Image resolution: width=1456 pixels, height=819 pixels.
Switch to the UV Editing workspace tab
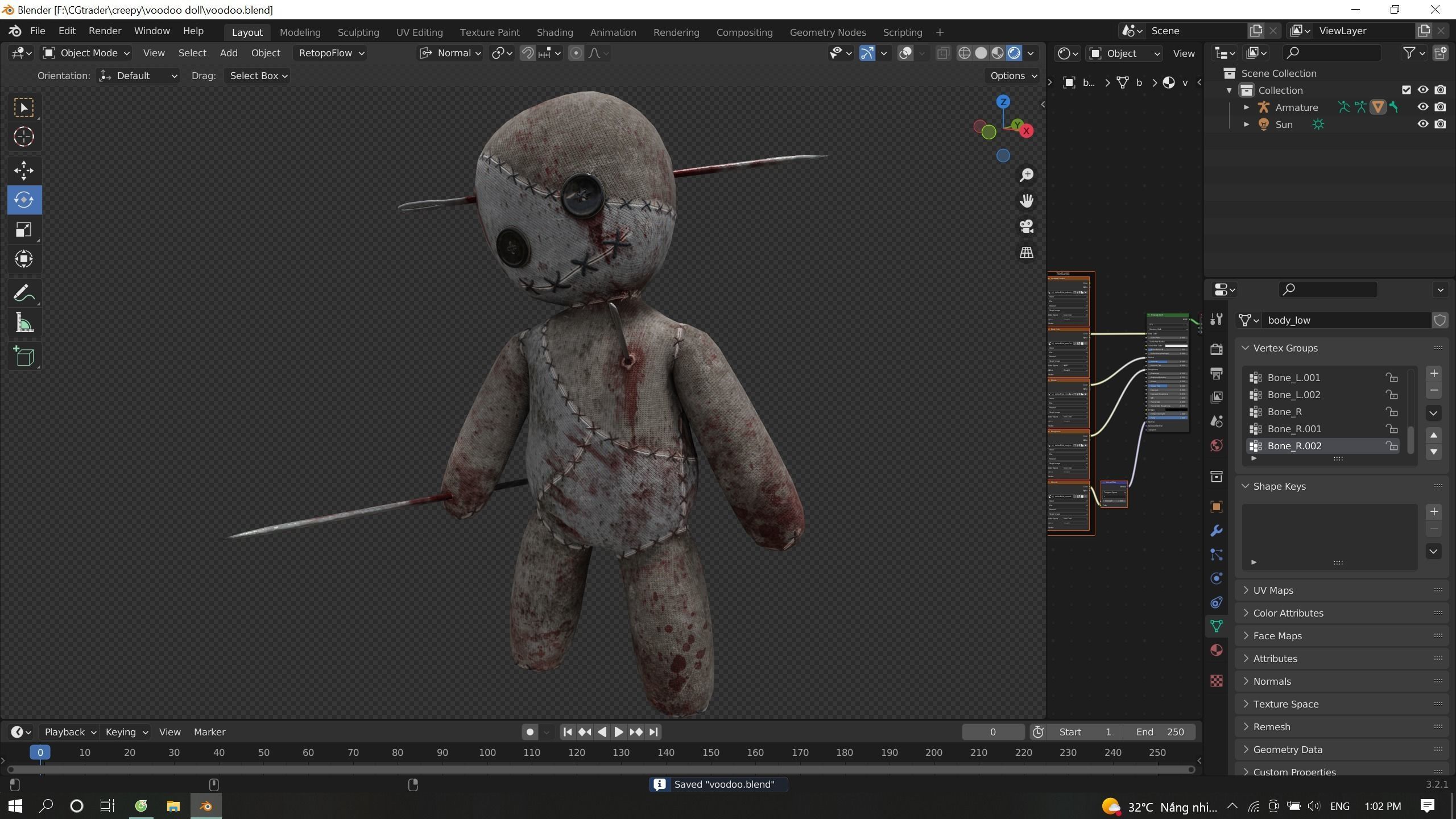[420, 32]
